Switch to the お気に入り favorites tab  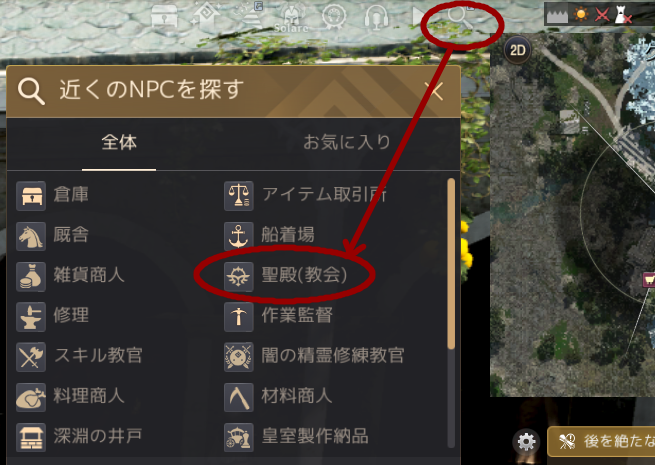pos(346,143)
